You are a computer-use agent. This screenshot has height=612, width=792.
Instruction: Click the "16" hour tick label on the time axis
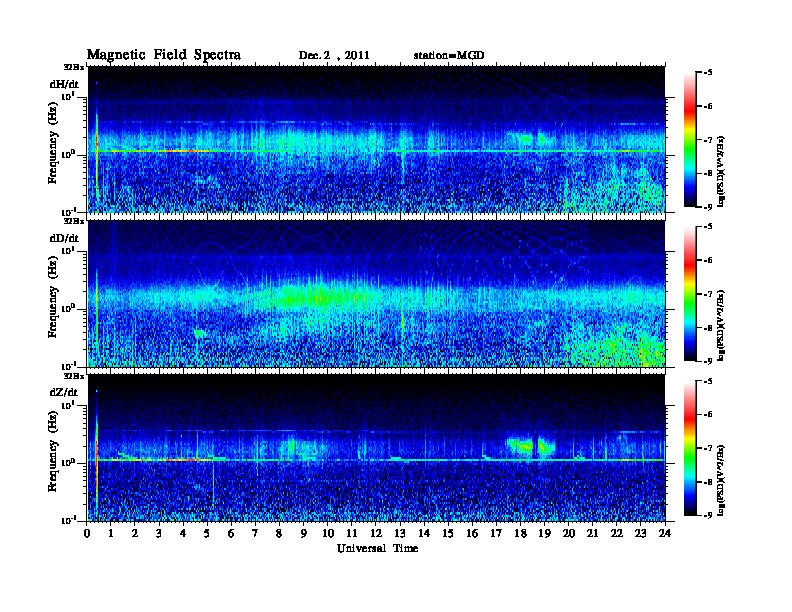[x=472, y=533]
